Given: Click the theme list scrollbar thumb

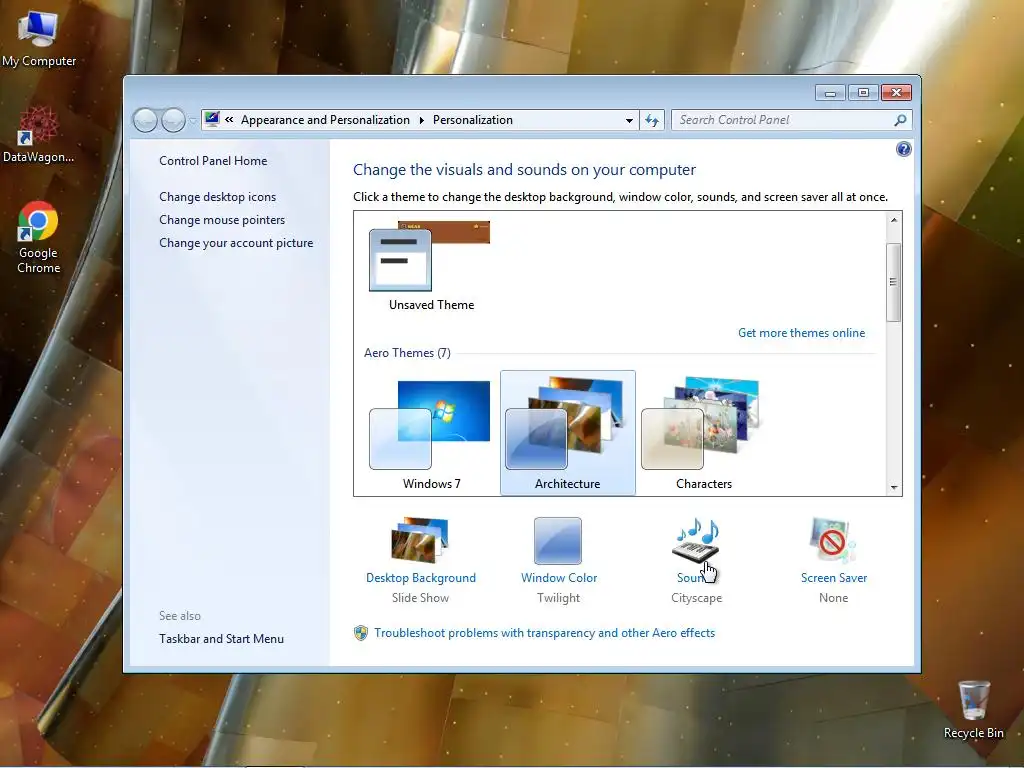Looking at the screenshot, I should pos(894,282).
